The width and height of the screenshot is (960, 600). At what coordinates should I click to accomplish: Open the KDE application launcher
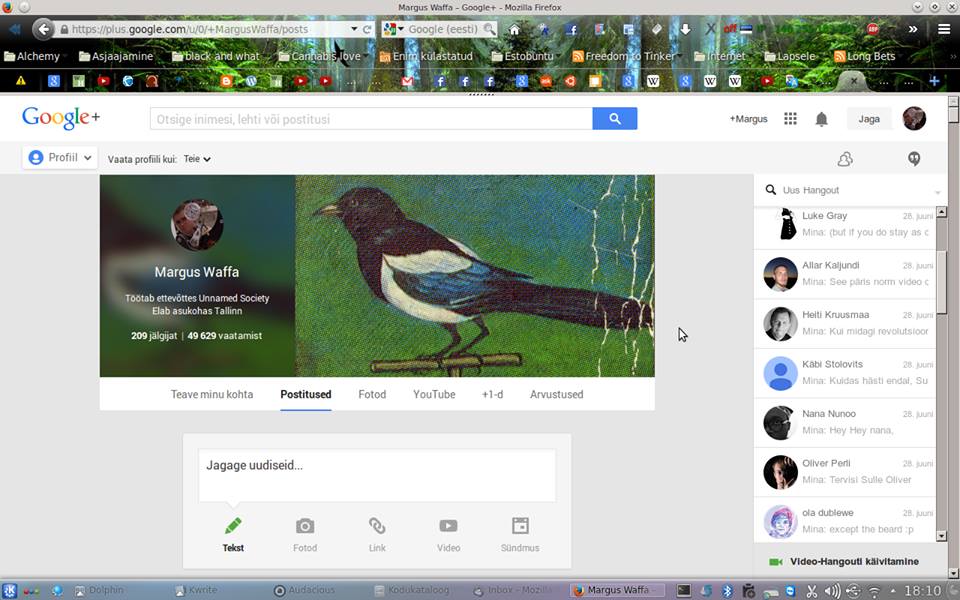9,590
